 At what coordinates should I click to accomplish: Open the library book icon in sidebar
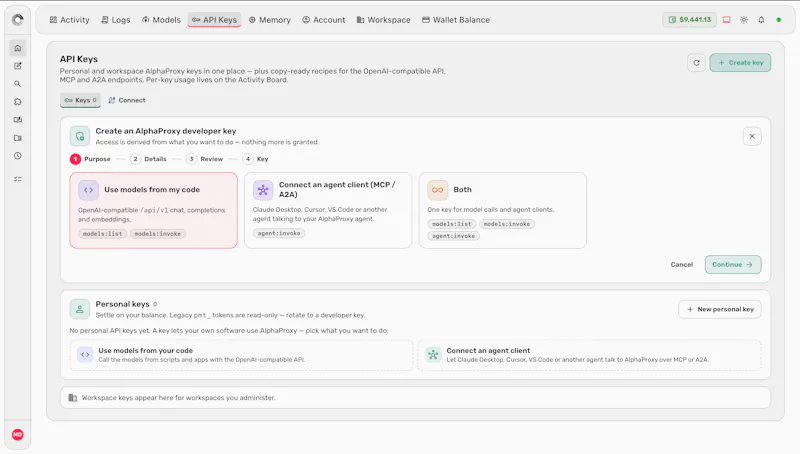[x=18, y=120]
